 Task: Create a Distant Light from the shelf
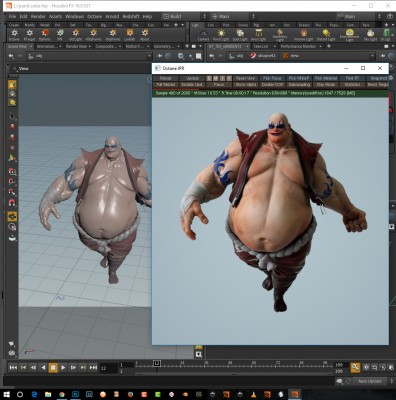326,33
